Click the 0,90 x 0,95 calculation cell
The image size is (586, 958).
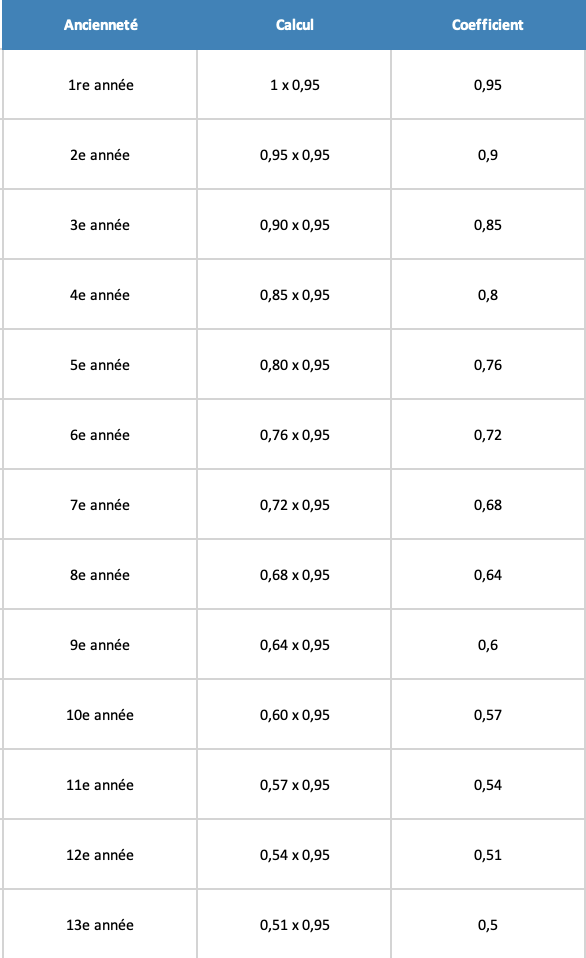(x=295, y=225)
